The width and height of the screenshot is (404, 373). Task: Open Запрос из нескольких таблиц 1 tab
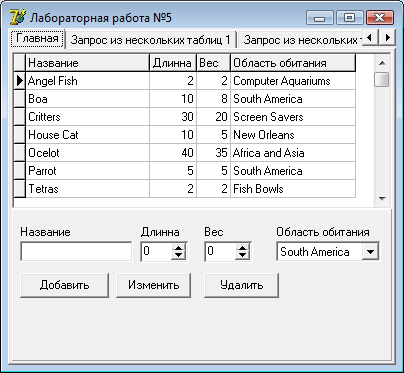[x=151, y=40]
